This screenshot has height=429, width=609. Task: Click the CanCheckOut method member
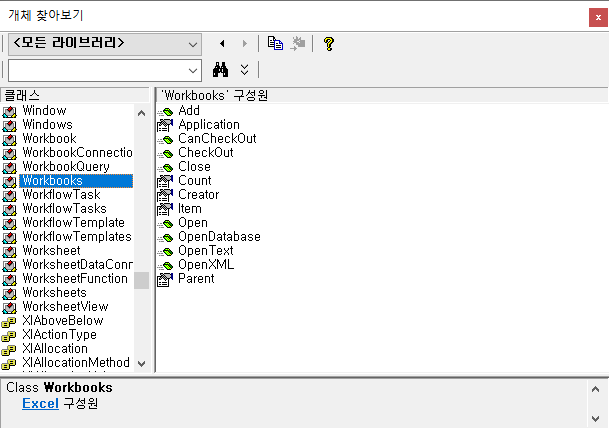click(x=217, y=139)
